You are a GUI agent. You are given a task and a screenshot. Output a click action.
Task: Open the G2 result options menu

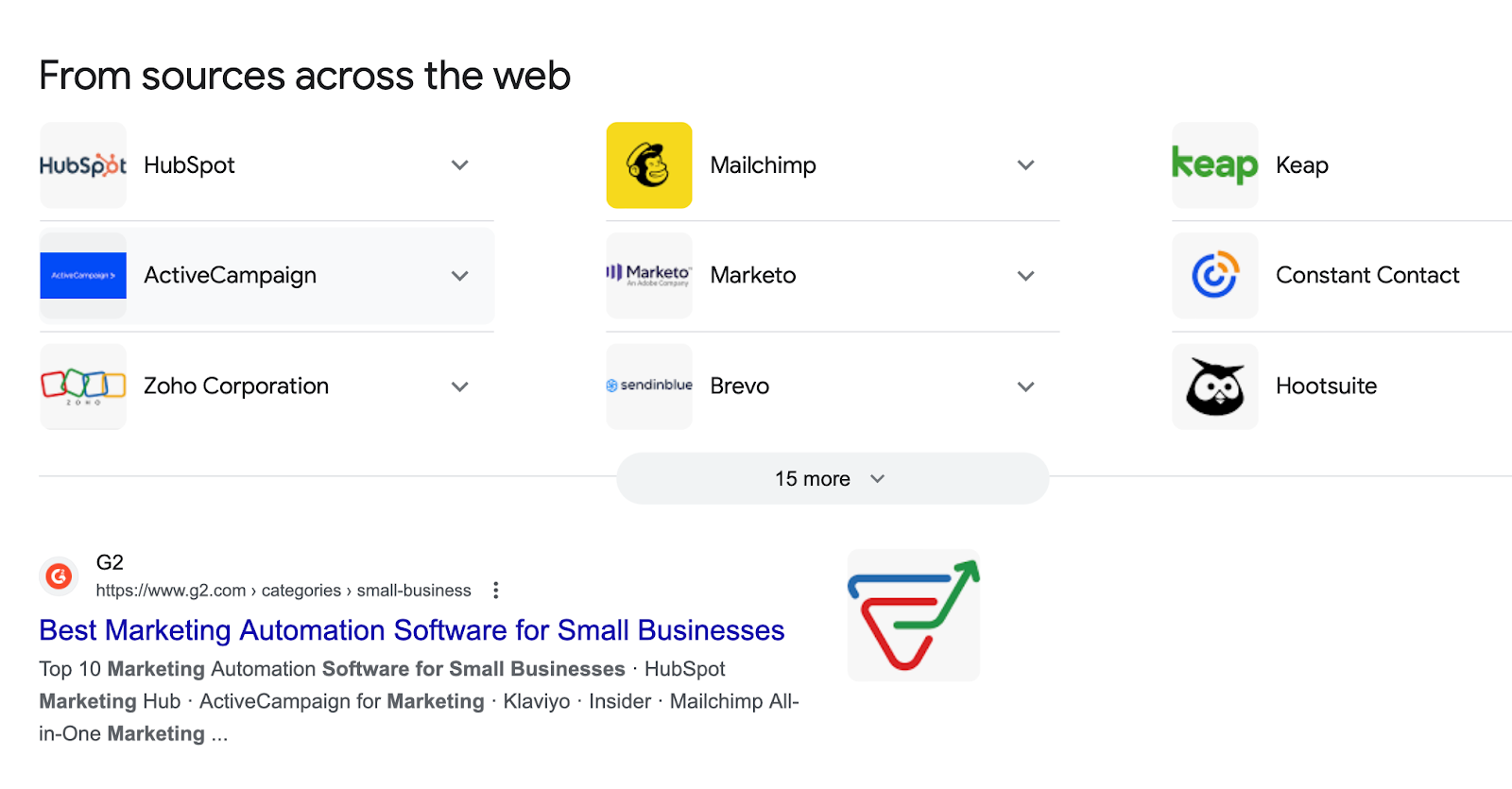click(x=496, y=591)
